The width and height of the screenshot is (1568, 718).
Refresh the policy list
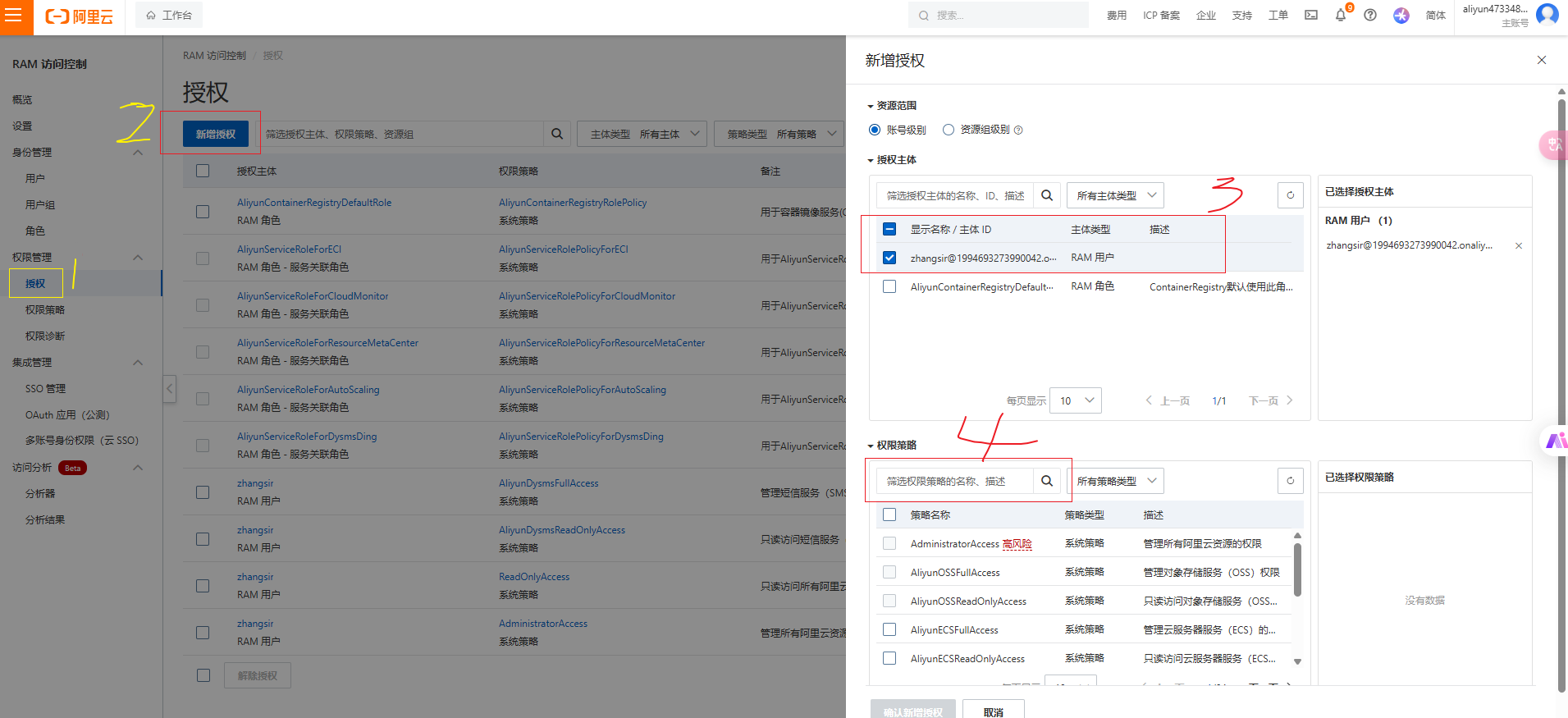point(1291,481)
